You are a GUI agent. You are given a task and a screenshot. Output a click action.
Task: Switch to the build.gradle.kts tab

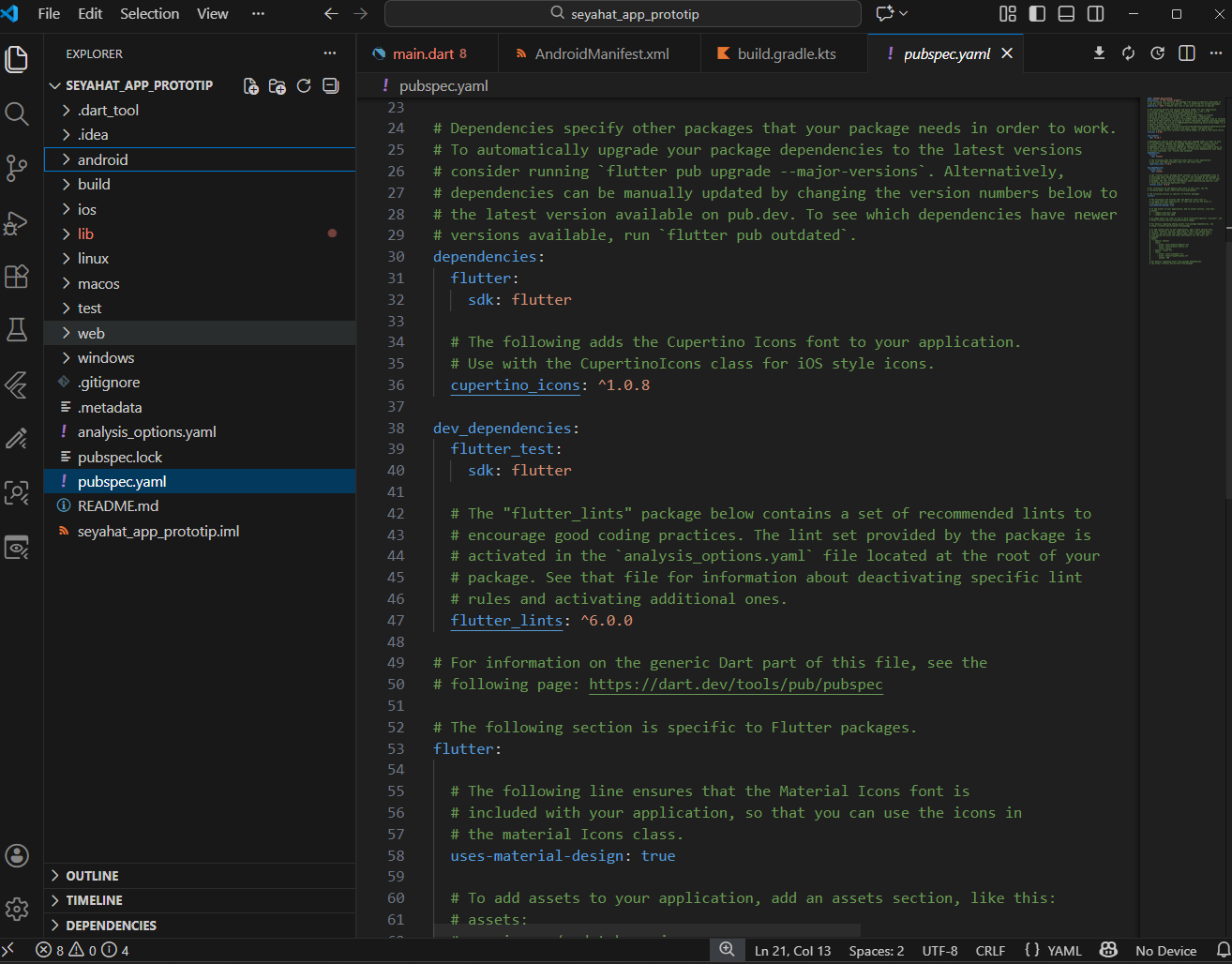click(x=785, y=53)
